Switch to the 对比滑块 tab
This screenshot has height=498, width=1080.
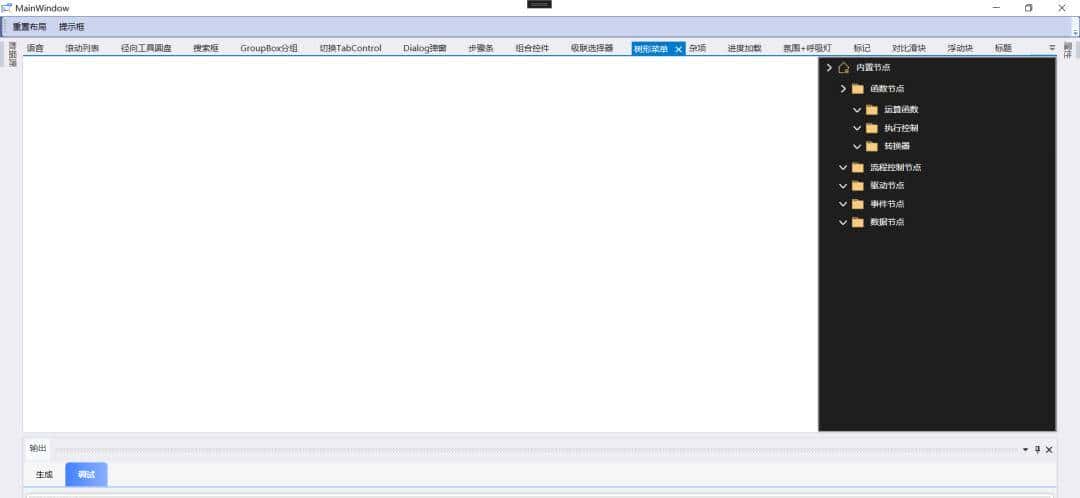(909, 48)
